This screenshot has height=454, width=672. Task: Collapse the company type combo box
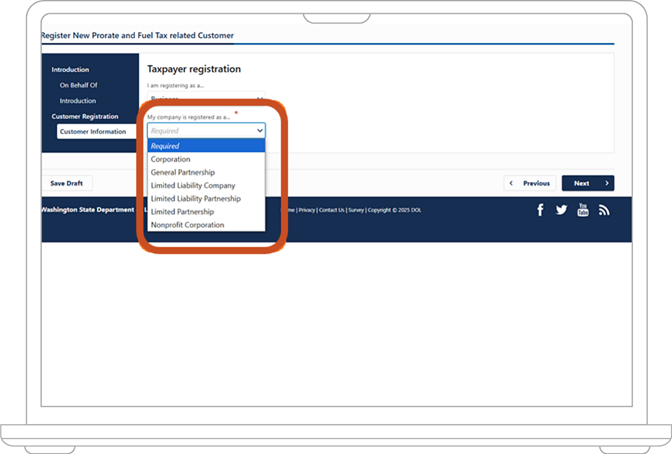tap(206, 130)
